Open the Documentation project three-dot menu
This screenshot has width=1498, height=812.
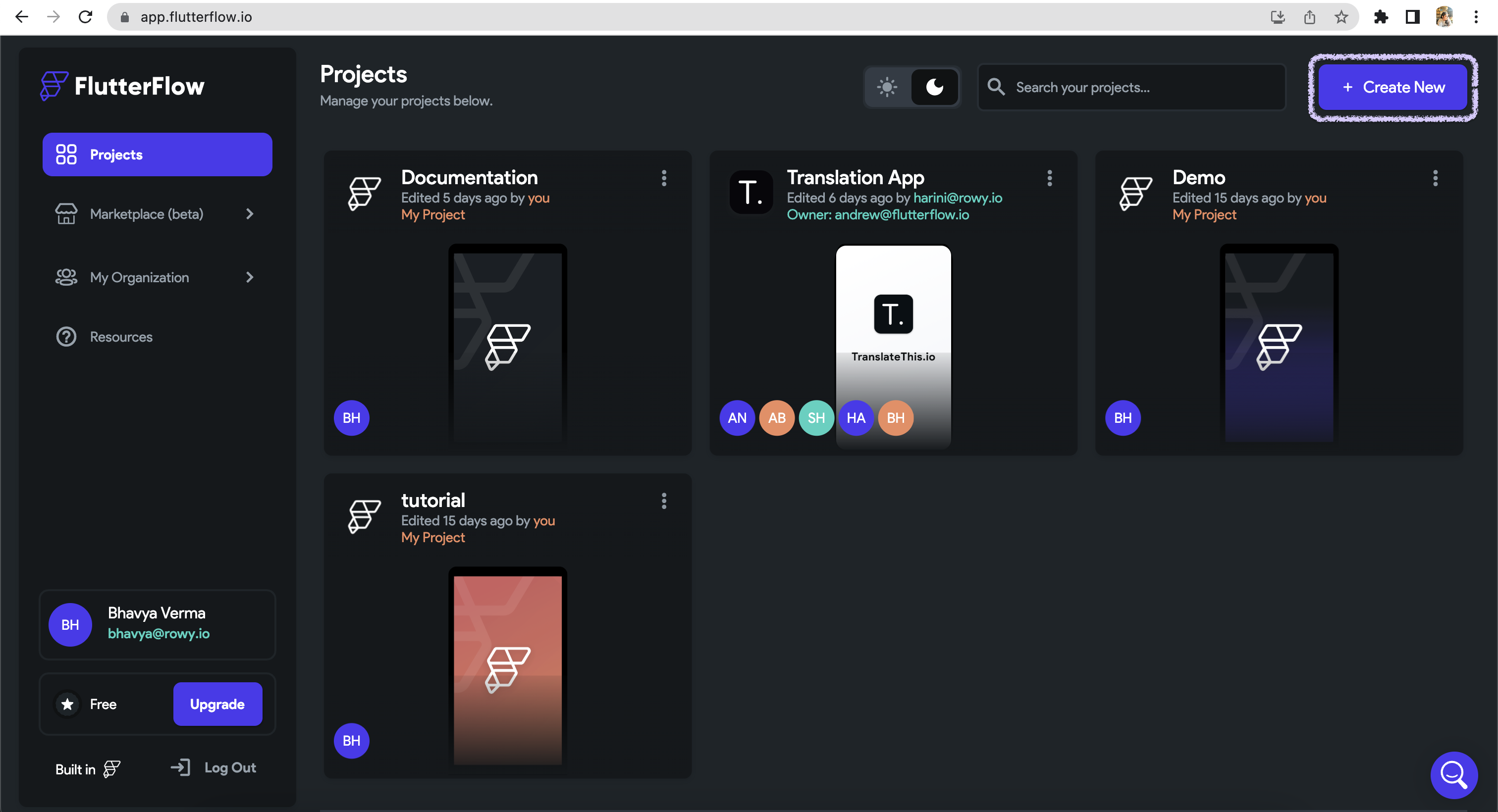coord(663,178)
